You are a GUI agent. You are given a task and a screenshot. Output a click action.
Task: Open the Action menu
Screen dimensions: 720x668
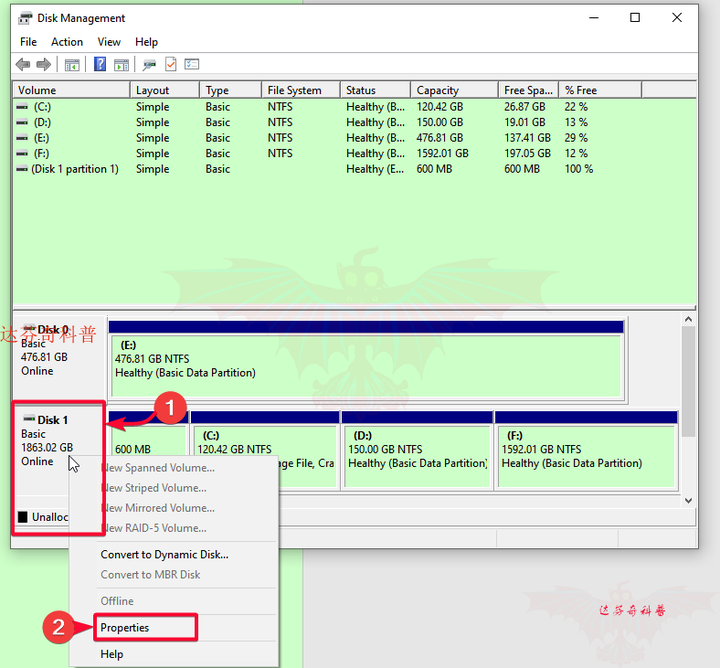(x=67, y=42)
